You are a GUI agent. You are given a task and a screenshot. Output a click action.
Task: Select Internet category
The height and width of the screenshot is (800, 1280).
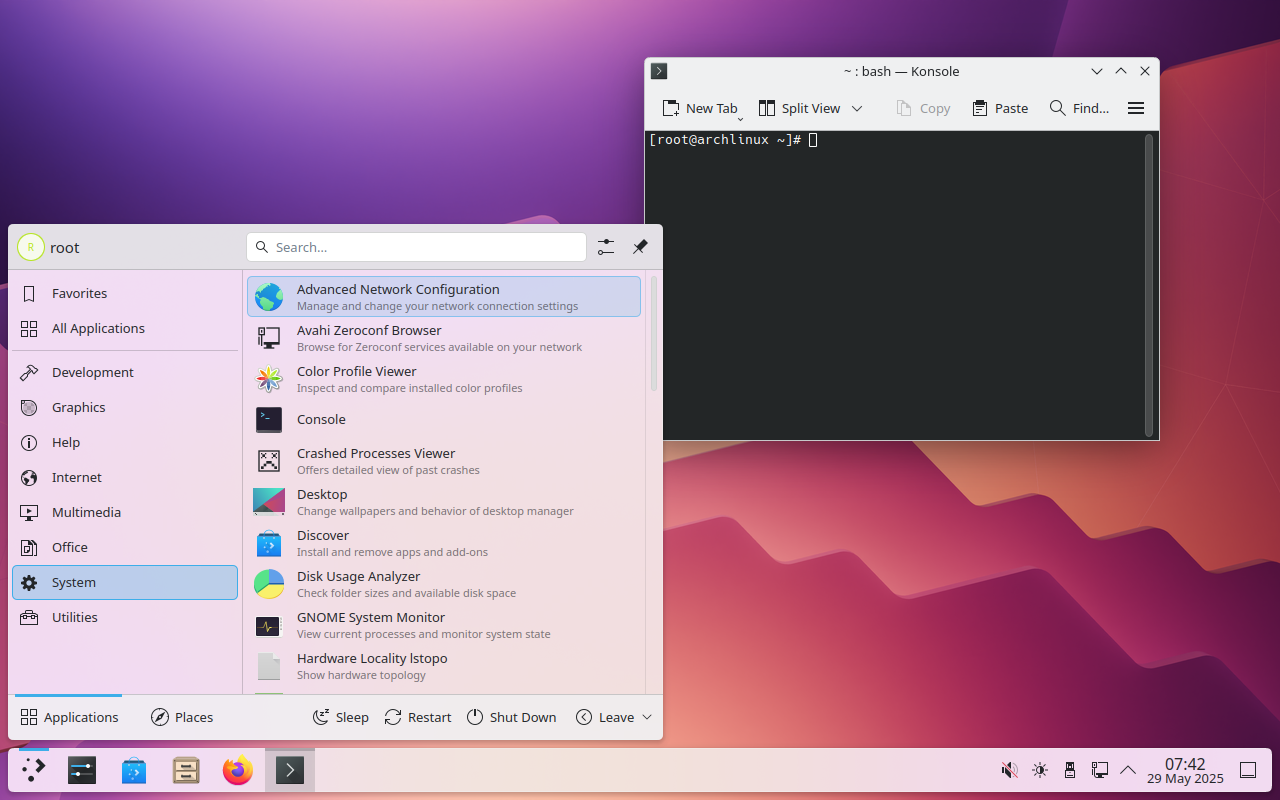[125, 477]
